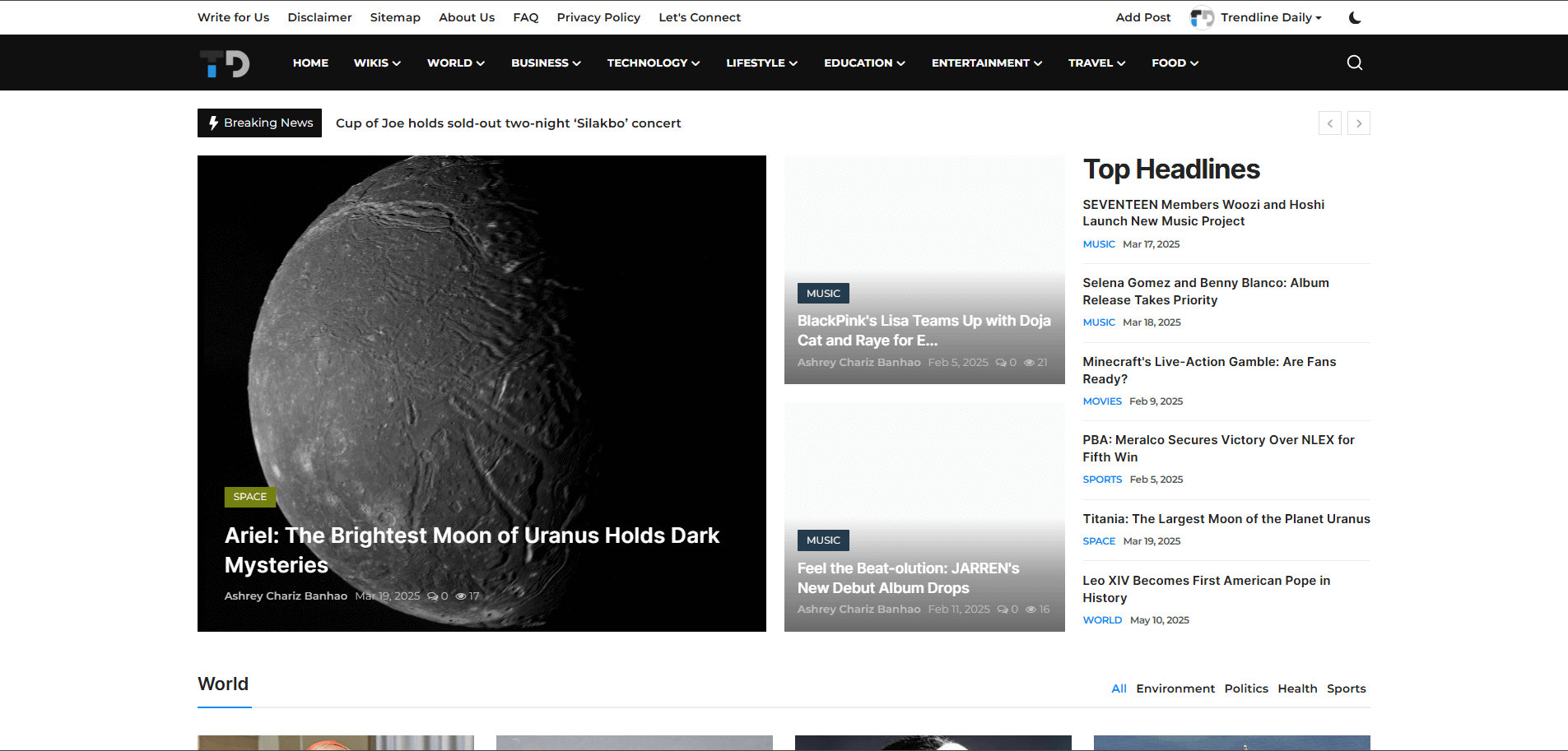Screen dimensions: 1568x751
Task: Open the site search
Action: (1353, 63)
